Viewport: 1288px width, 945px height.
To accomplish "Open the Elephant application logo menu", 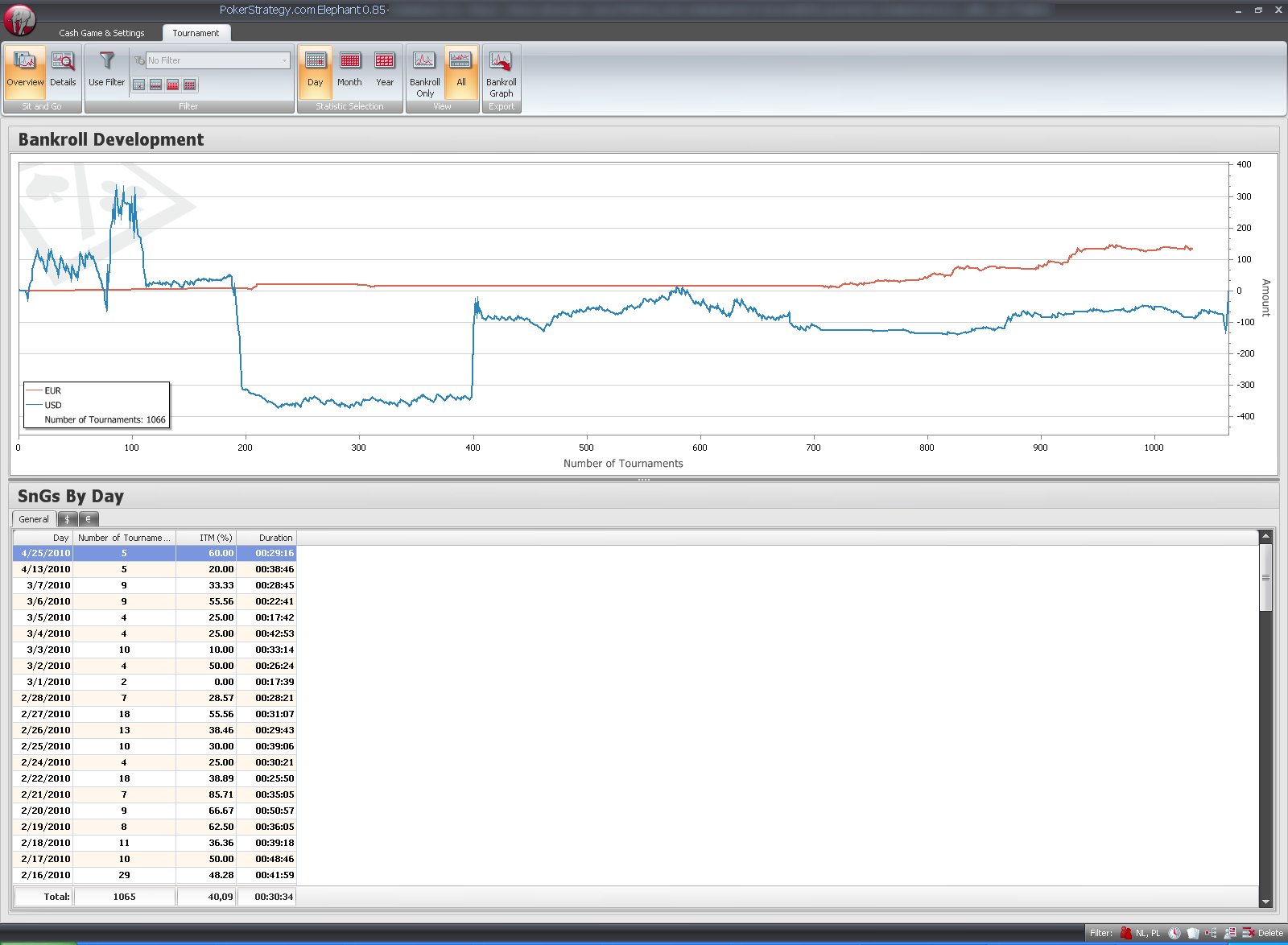I will coord(19,19).
